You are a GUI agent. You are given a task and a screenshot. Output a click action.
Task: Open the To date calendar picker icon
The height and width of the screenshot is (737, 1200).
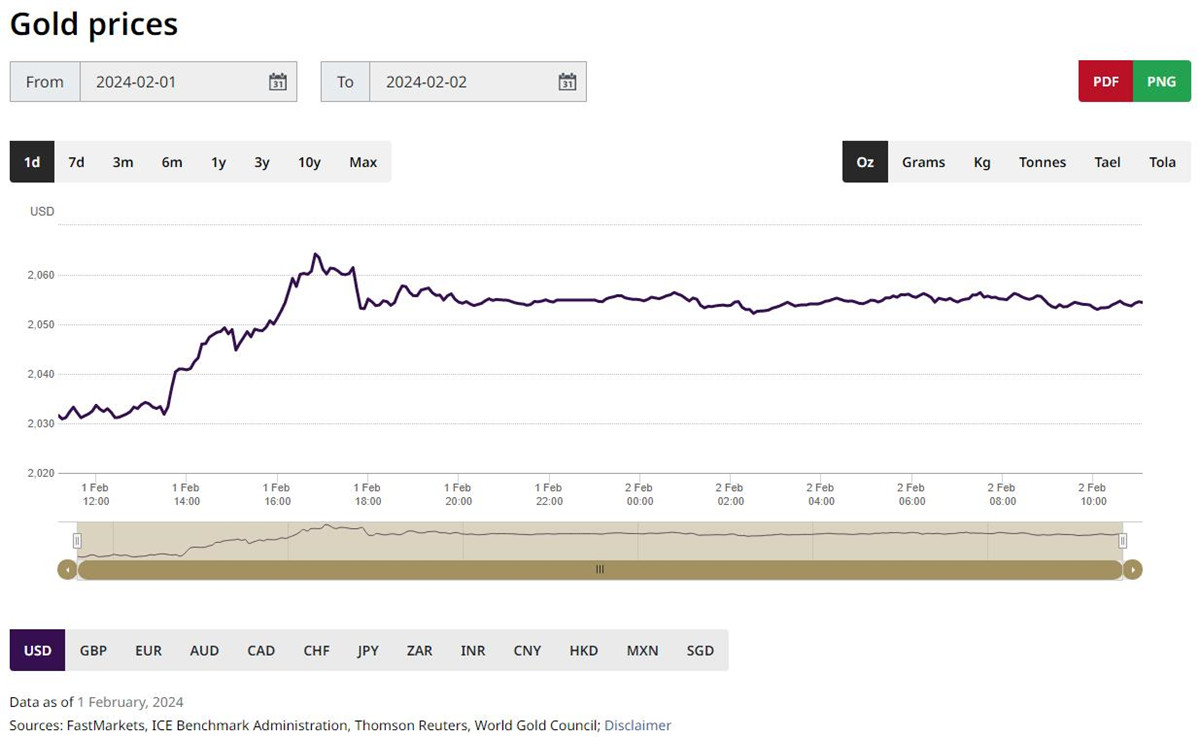[x=567, y=82]
